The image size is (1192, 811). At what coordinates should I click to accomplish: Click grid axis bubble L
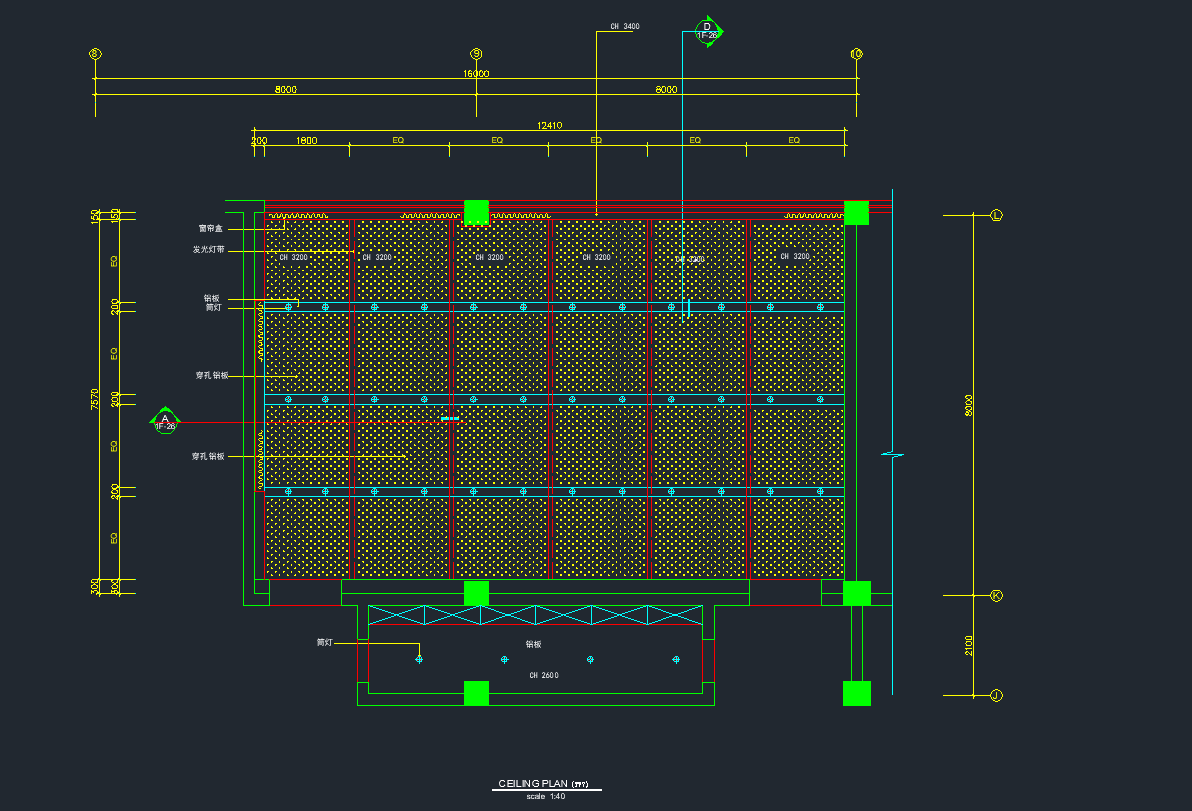(996, 215)
